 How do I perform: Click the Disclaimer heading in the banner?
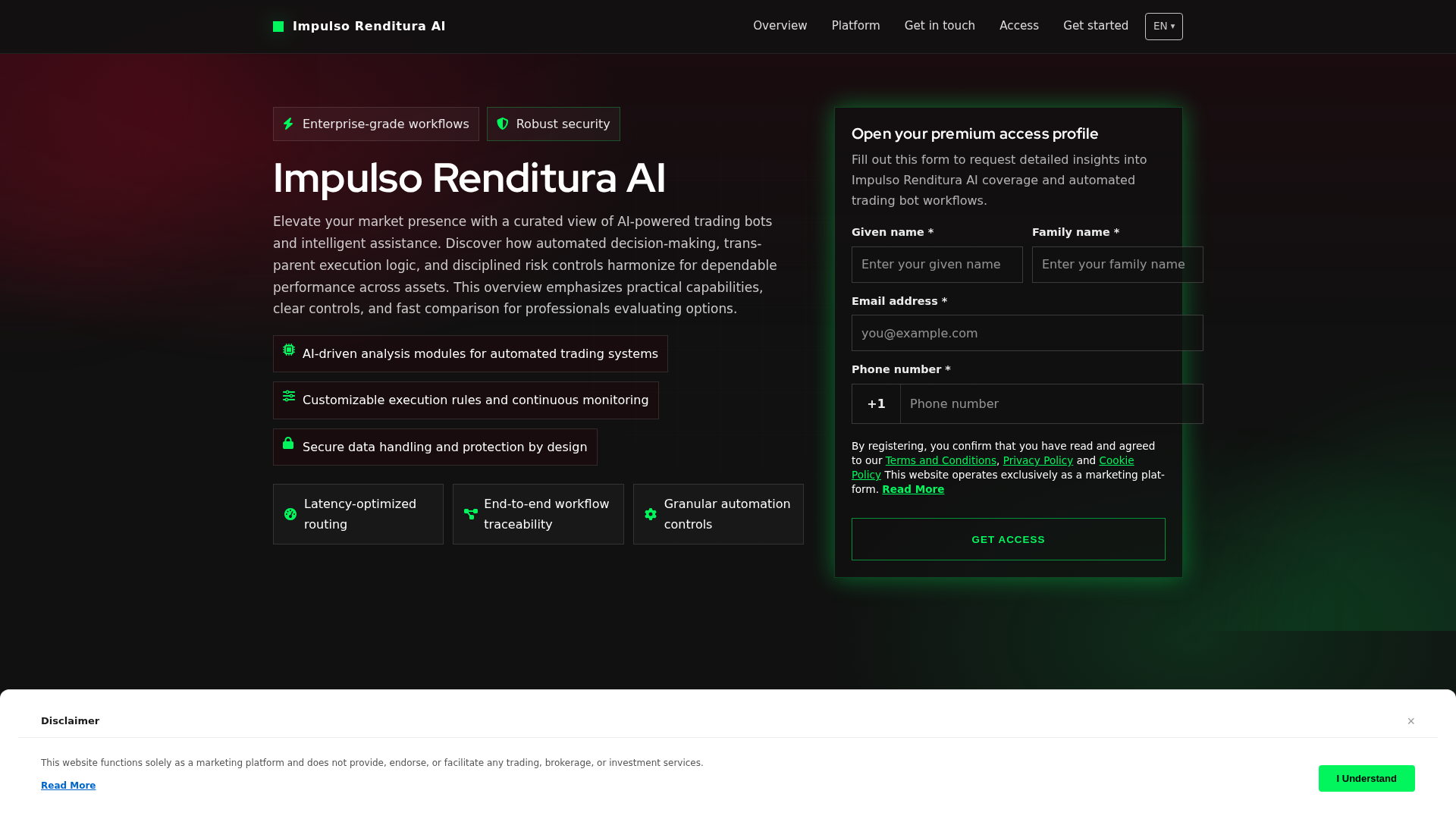(70, 721)
